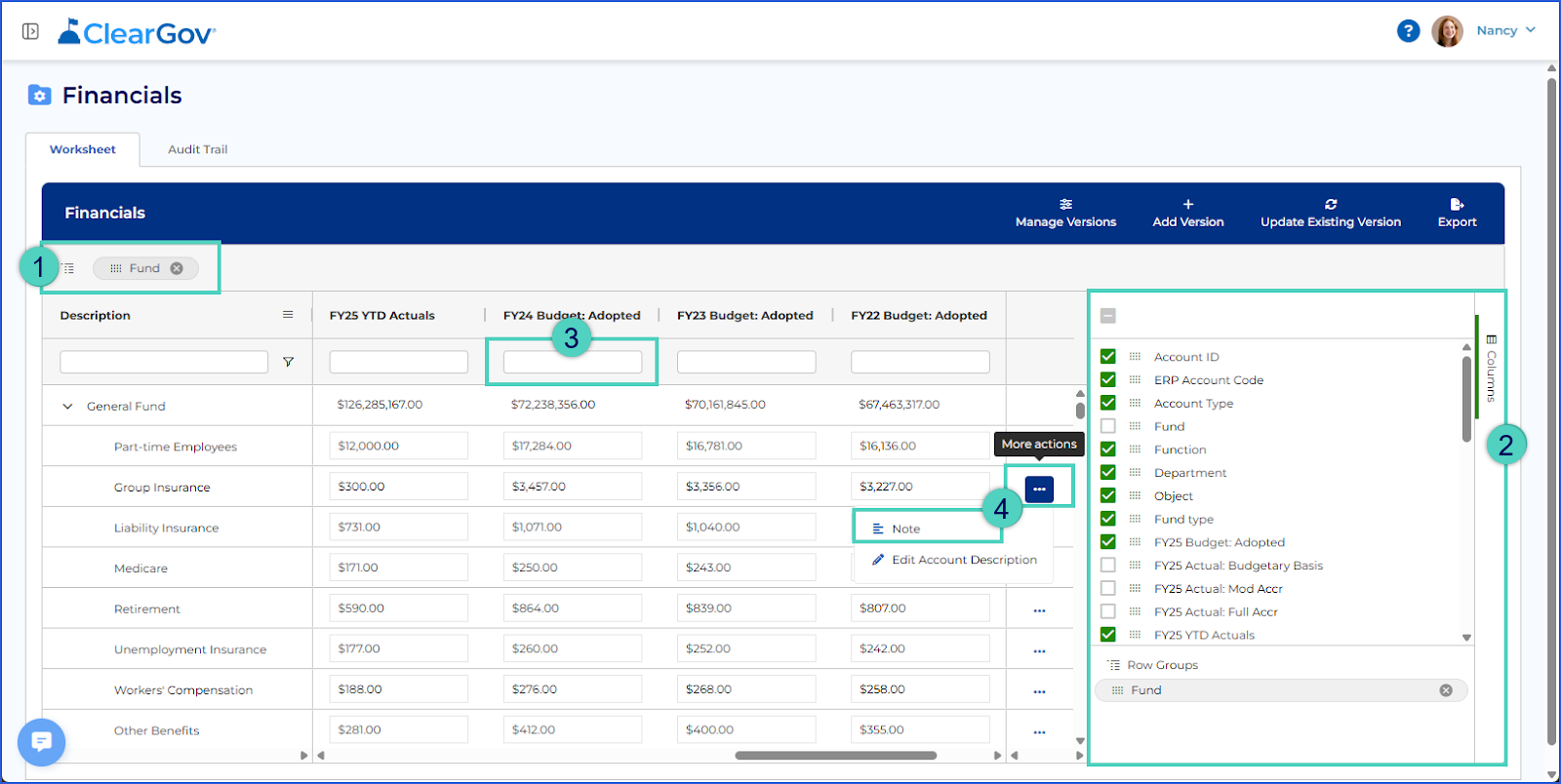Click the Update Existing Version button
The width and height of the screenshot is (1561, 784).
tap(1330, 213)
